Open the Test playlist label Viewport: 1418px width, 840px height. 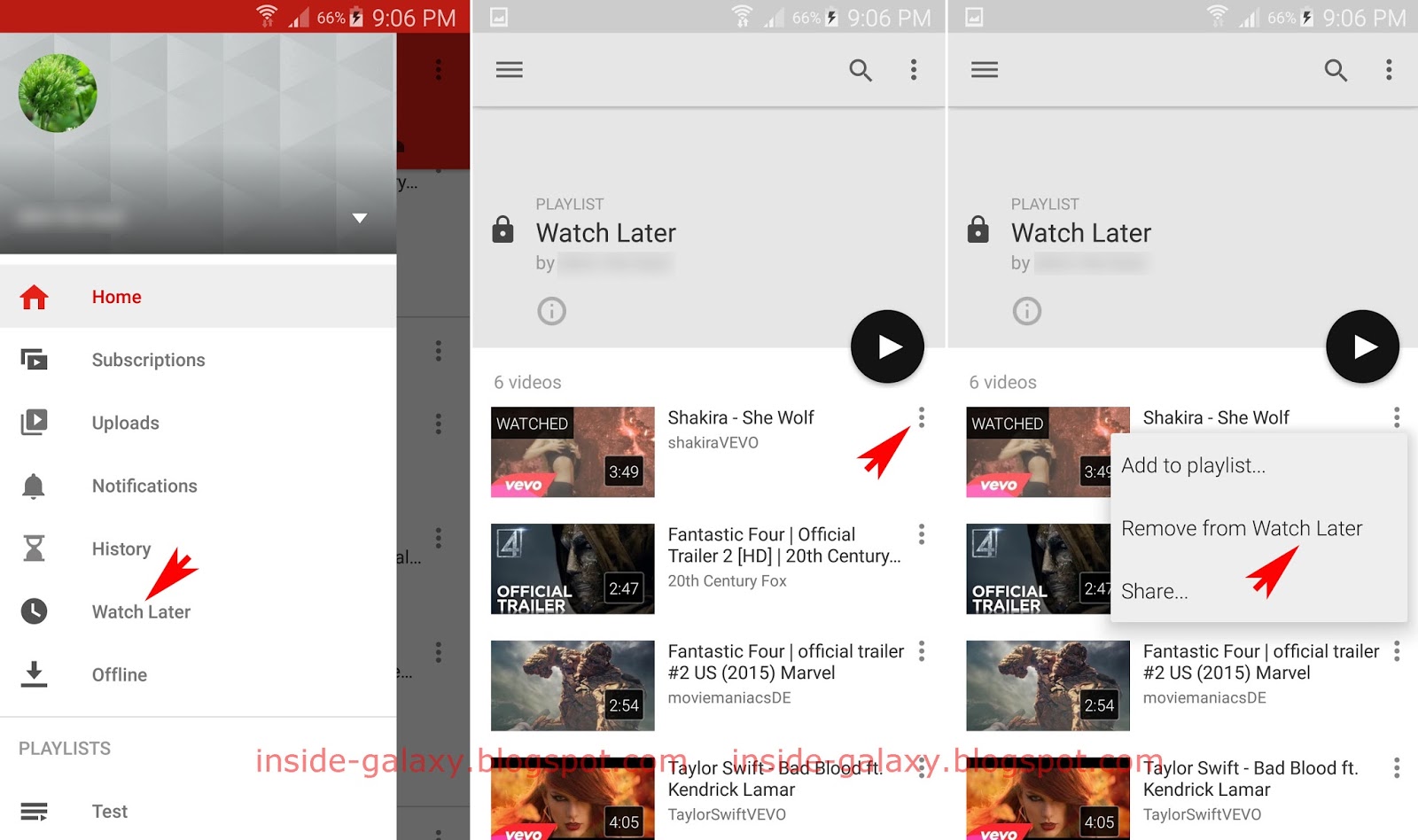110,811
